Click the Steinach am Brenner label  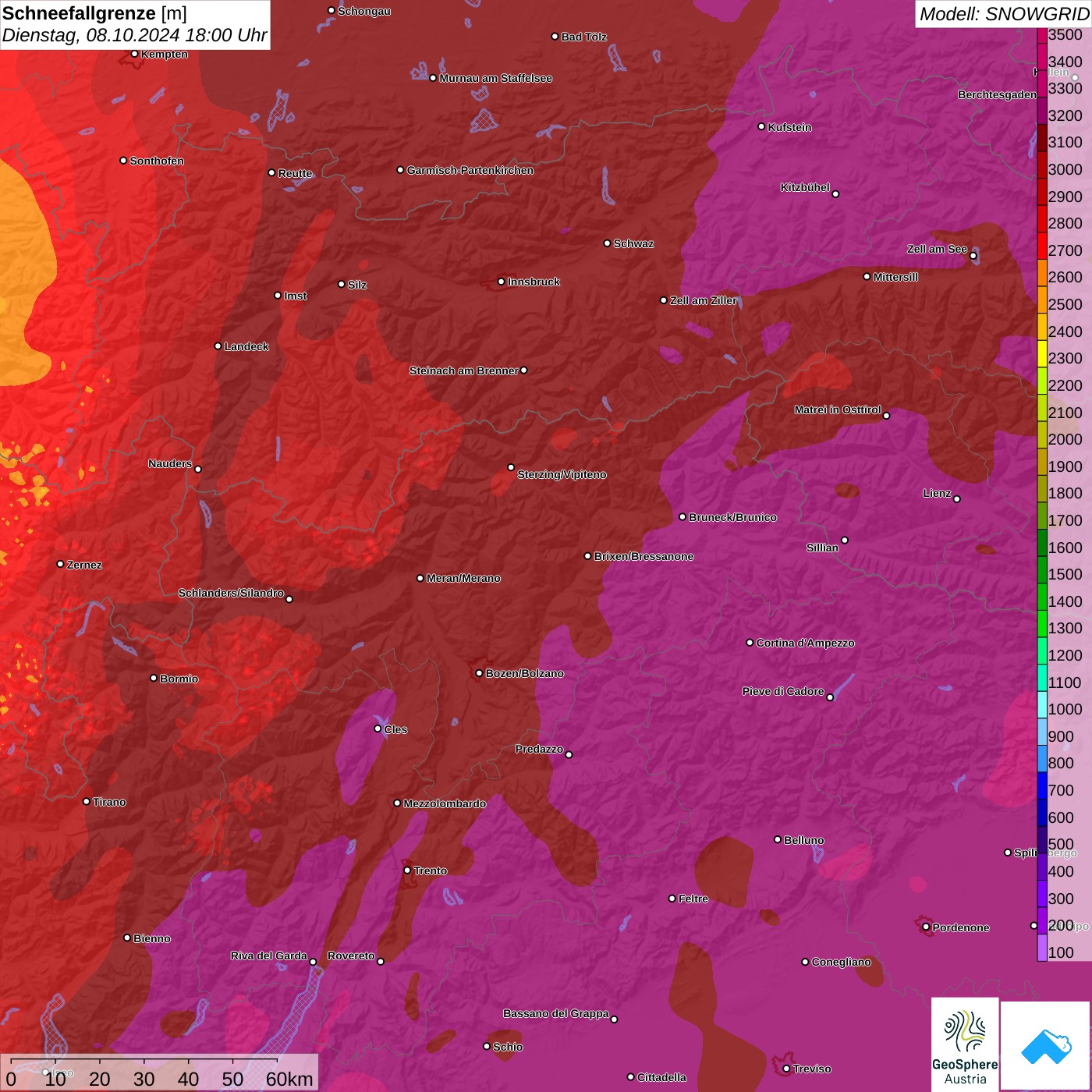(464, 370)
